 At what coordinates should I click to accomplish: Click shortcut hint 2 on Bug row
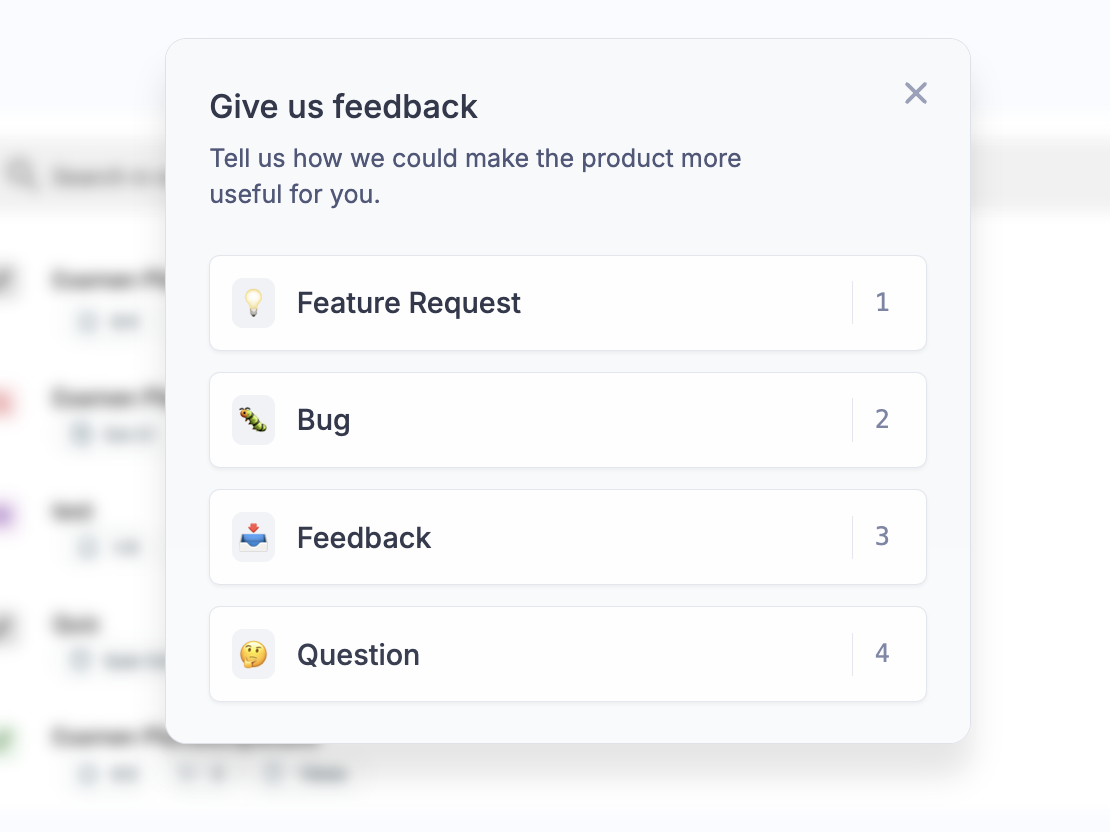click(881, 419)
